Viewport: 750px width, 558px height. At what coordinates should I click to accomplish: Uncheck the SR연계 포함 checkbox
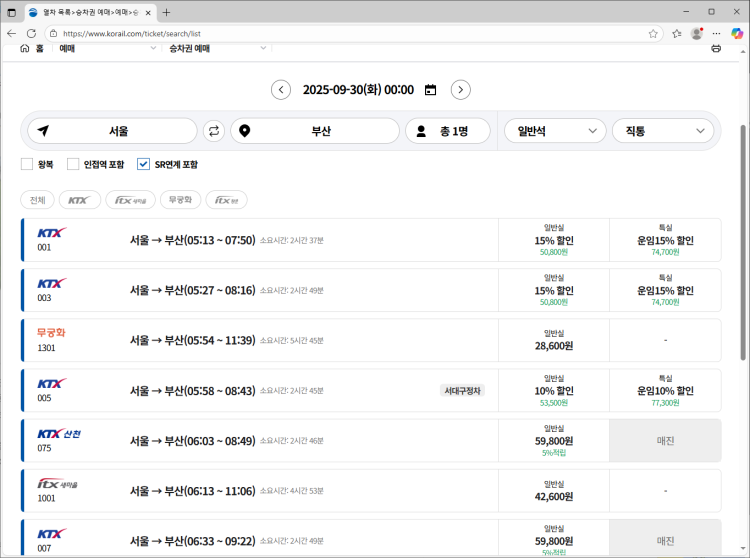143,164
